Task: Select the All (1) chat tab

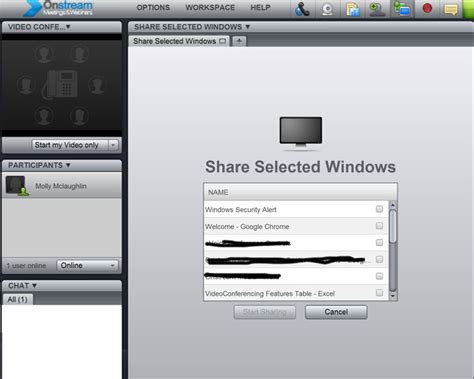Action: [x=18, y=299]
